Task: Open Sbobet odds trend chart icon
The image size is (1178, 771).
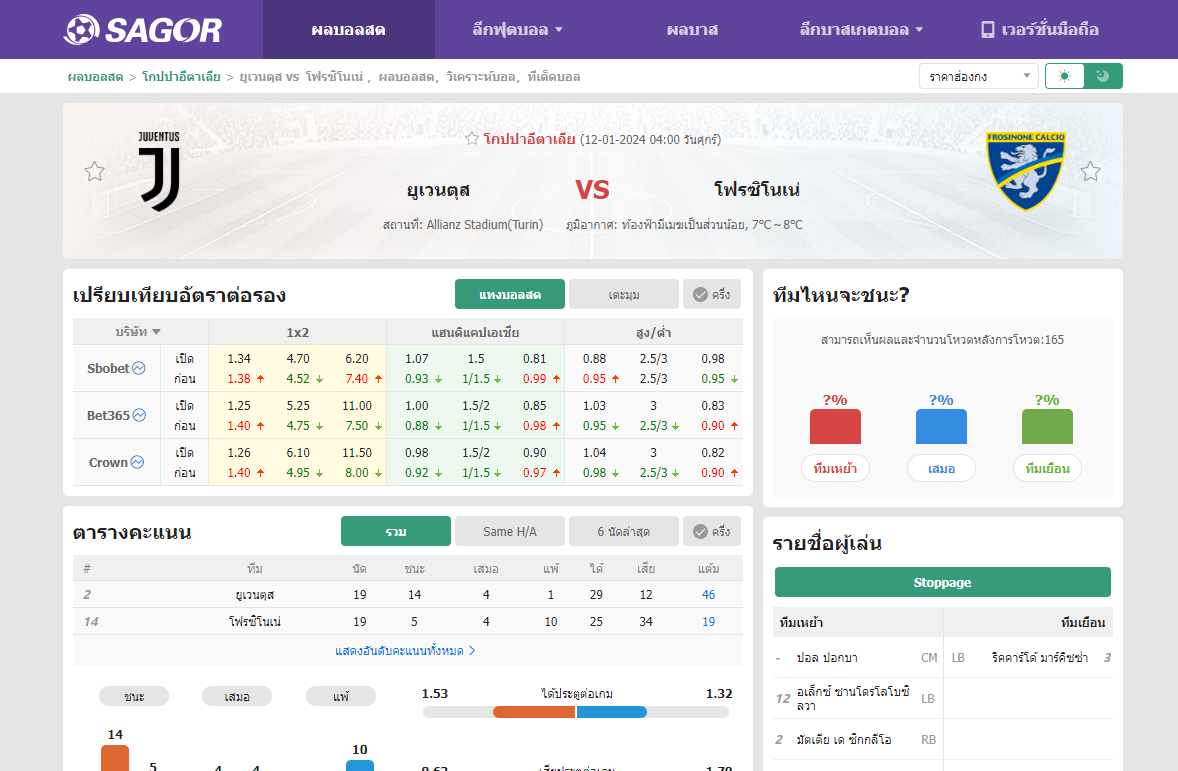Action: (x=139, y=368)
